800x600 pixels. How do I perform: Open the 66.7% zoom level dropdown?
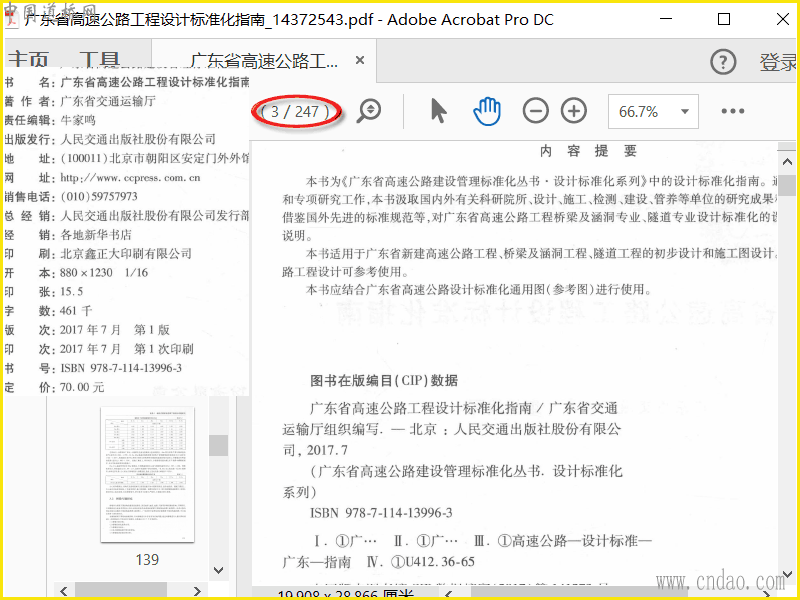pyautogui.click(x=653, y=111)
